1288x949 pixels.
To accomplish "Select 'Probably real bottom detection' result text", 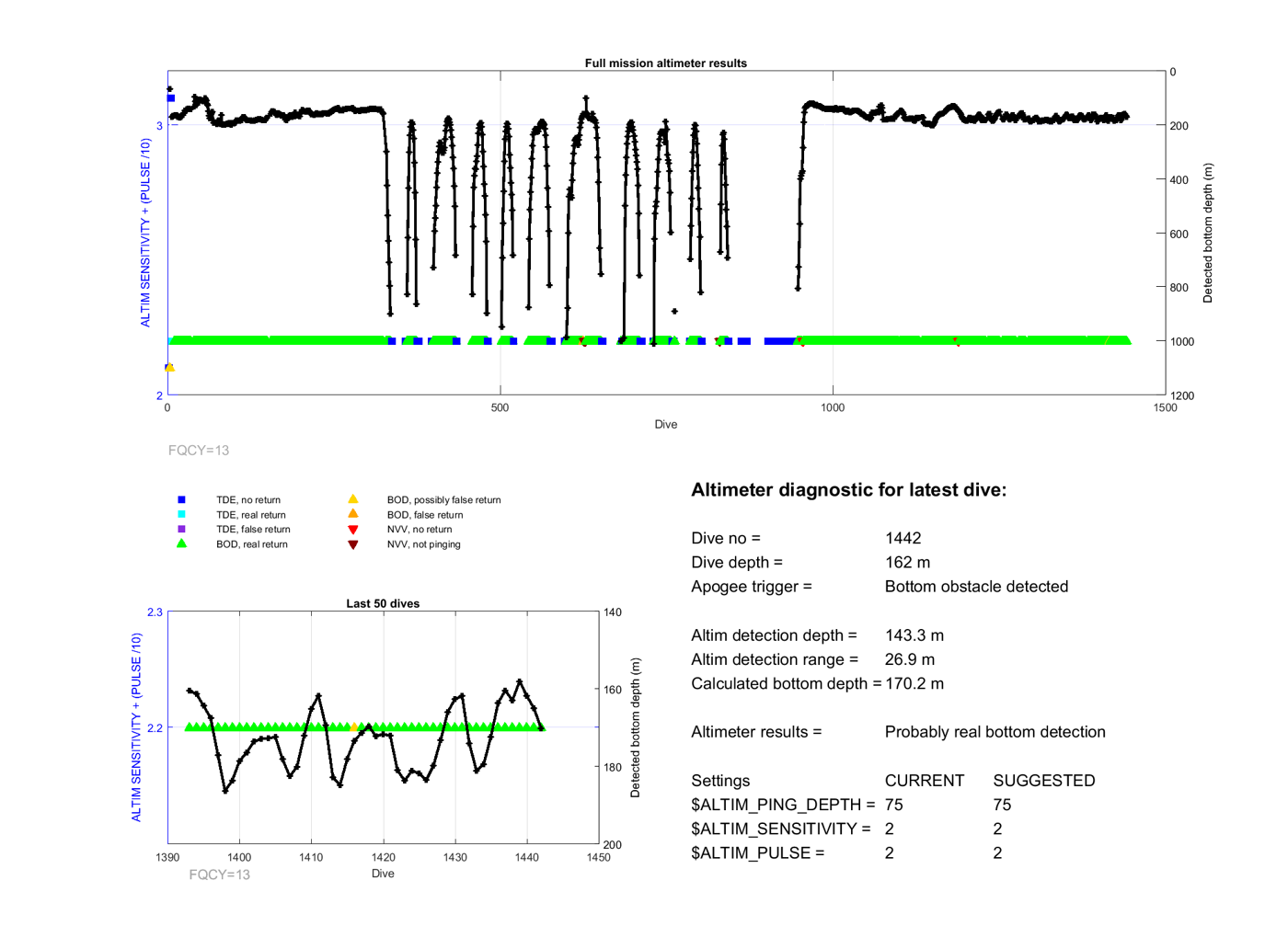I will 995,732.
